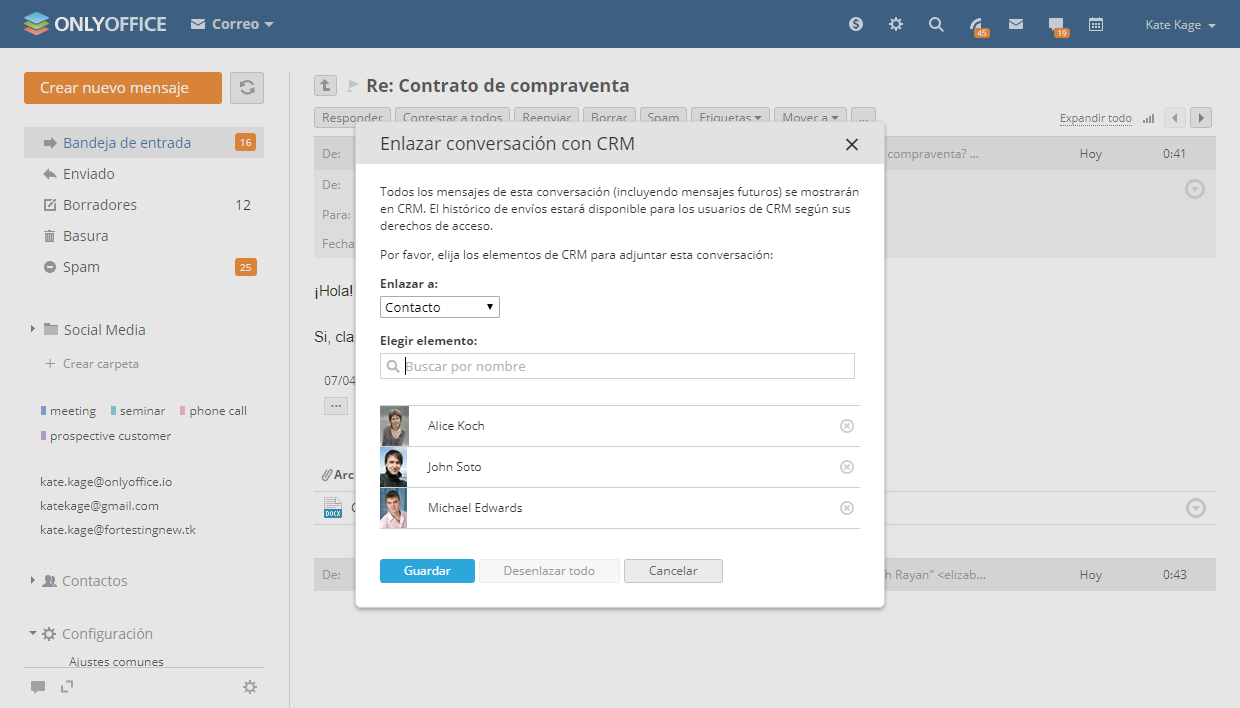
Task: Open the Contacto dropdown under Enlazar a
Action: click(x=440, y=307)
